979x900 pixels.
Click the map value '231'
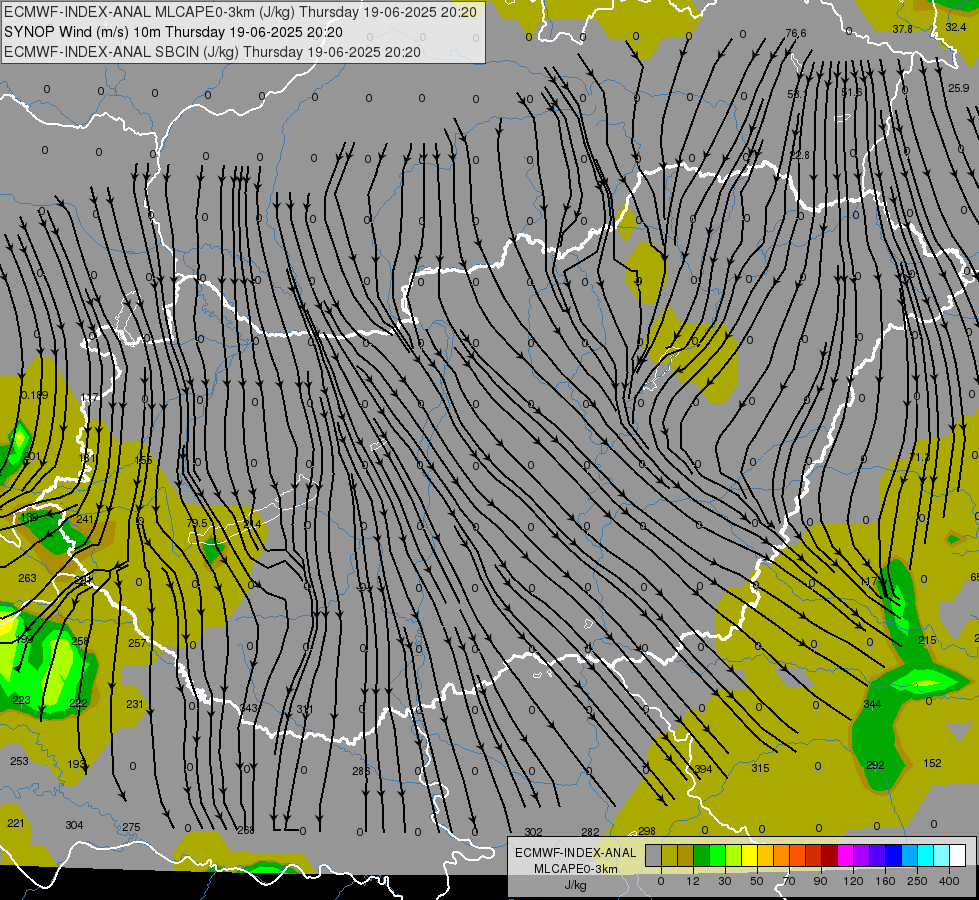(135, 704)
